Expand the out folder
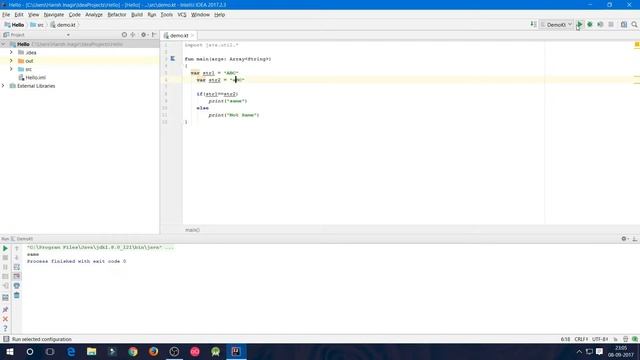 [11, 61]
